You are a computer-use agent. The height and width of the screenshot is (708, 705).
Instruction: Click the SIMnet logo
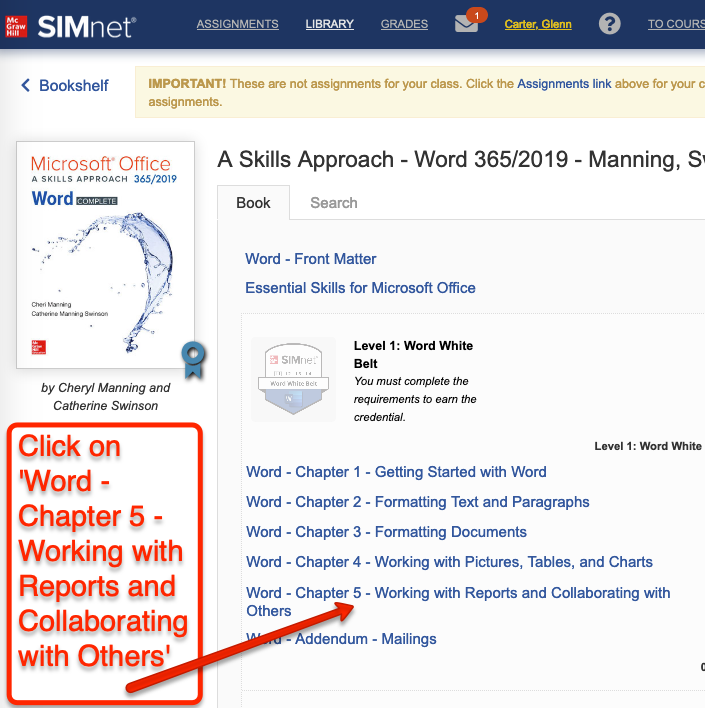click(87, 27)
